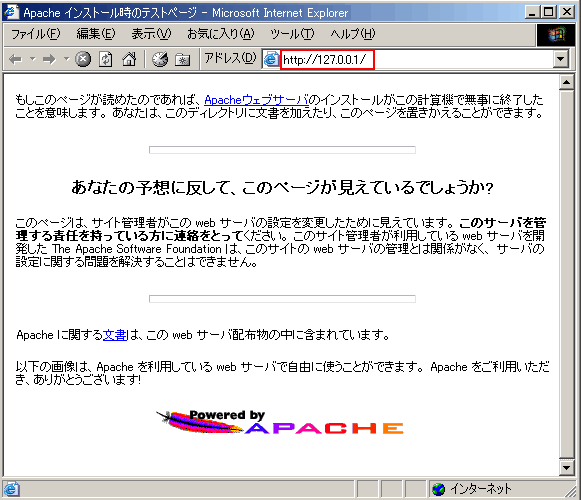Maximize the Internet Explorer window
Image resolution: width=581 pixels, height=500 pixels.
click(x=549, y=12)
